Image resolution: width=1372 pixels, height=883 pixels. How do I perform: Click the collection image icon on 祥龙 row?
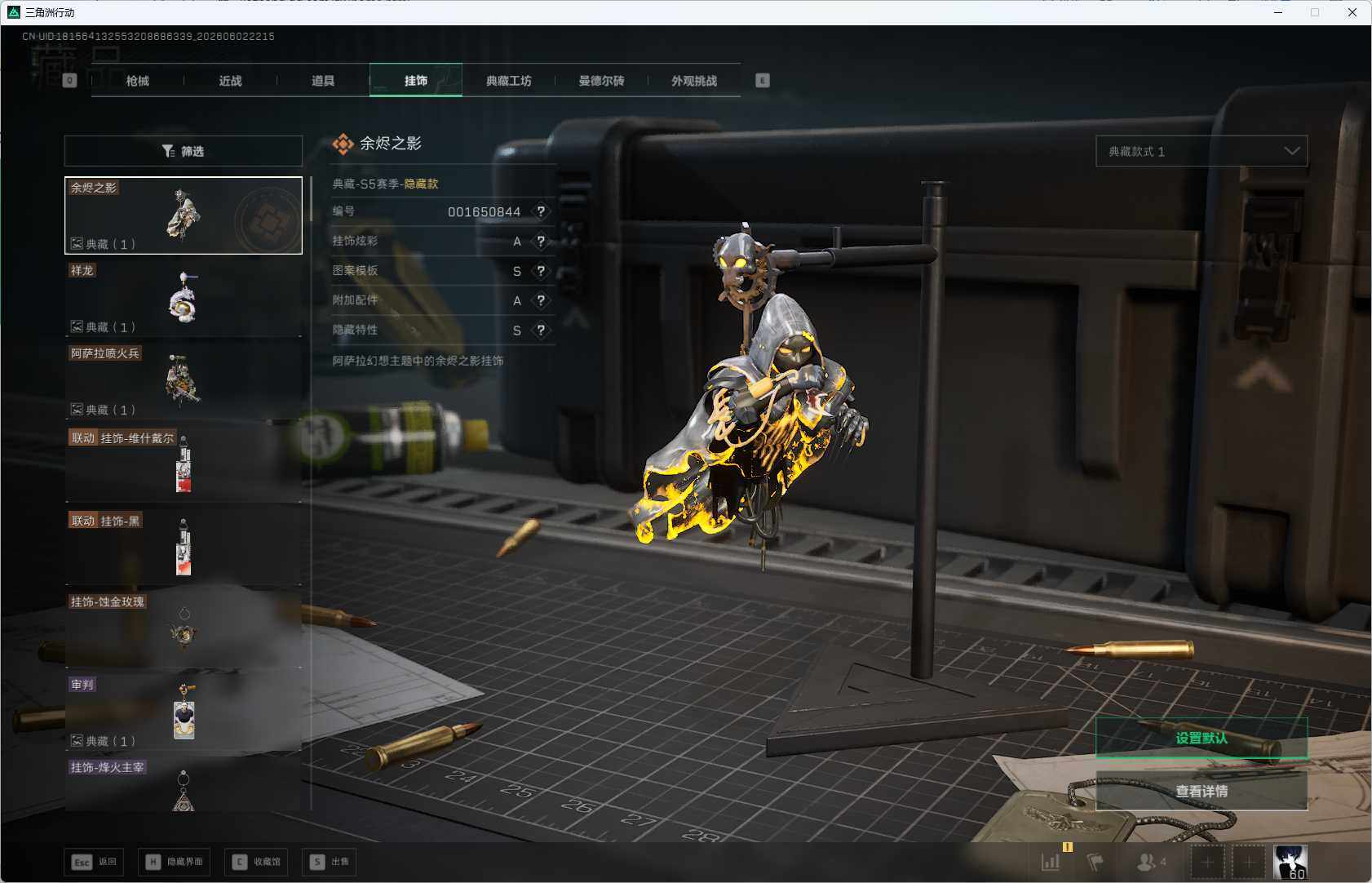tap(77, 326)
